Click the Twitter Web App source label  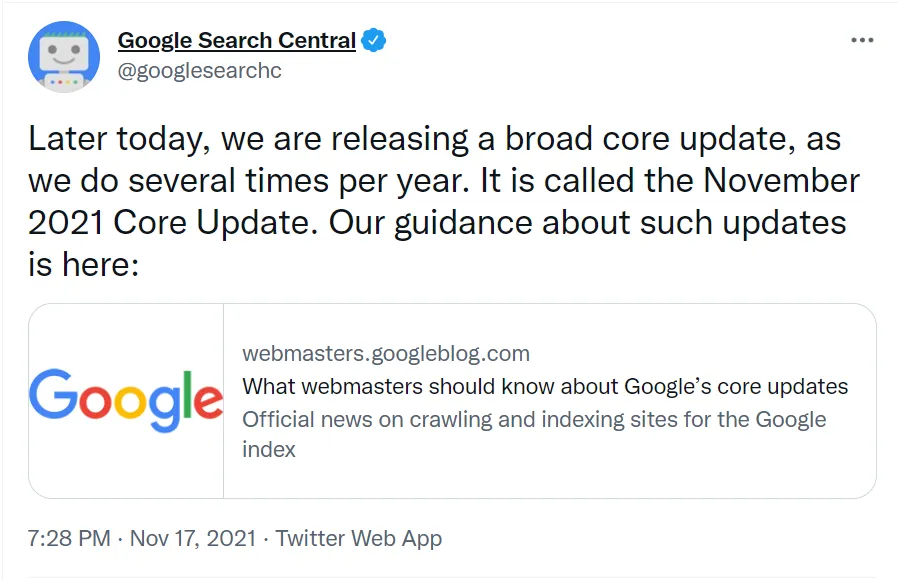pos(358,538)
